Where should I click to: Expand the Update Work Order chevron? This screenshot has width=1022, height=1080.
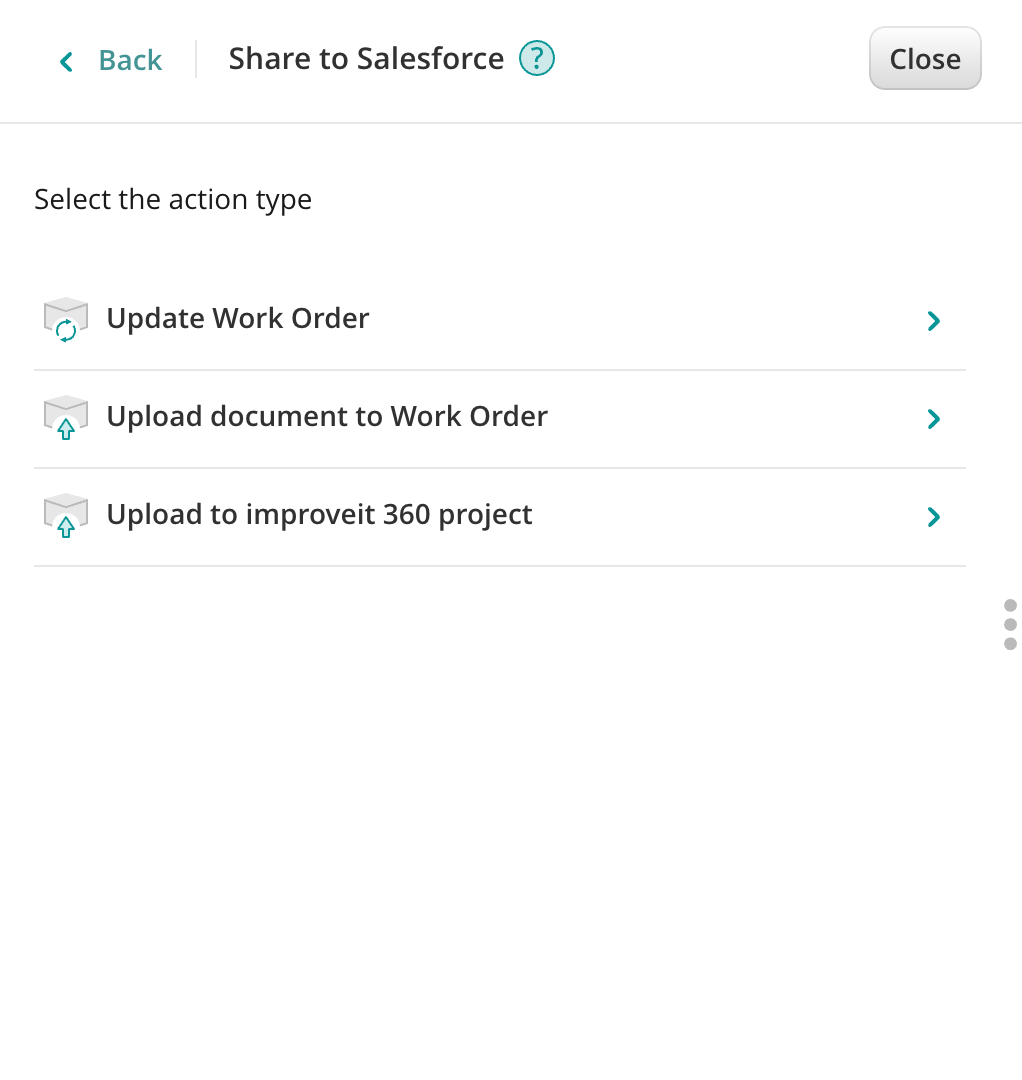pos(933,321)
